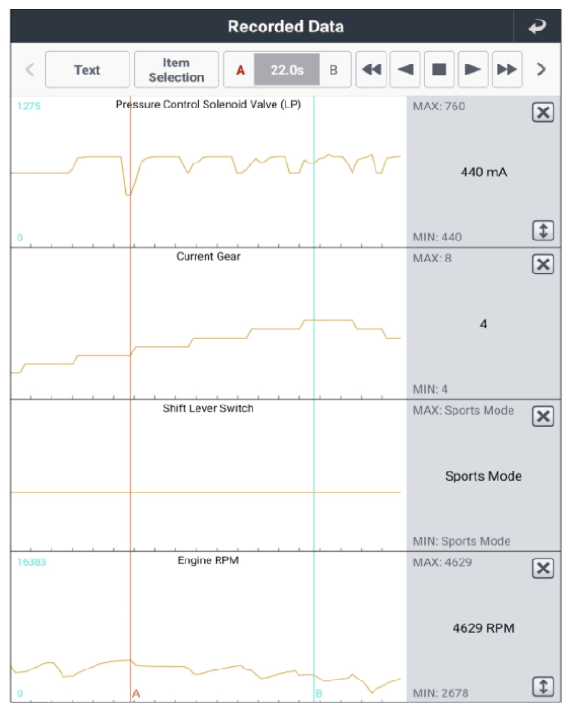The image size is (571, 712).
Task: Remove Pressure Control Solenoid Valve graph
Action: pos(543,112)
